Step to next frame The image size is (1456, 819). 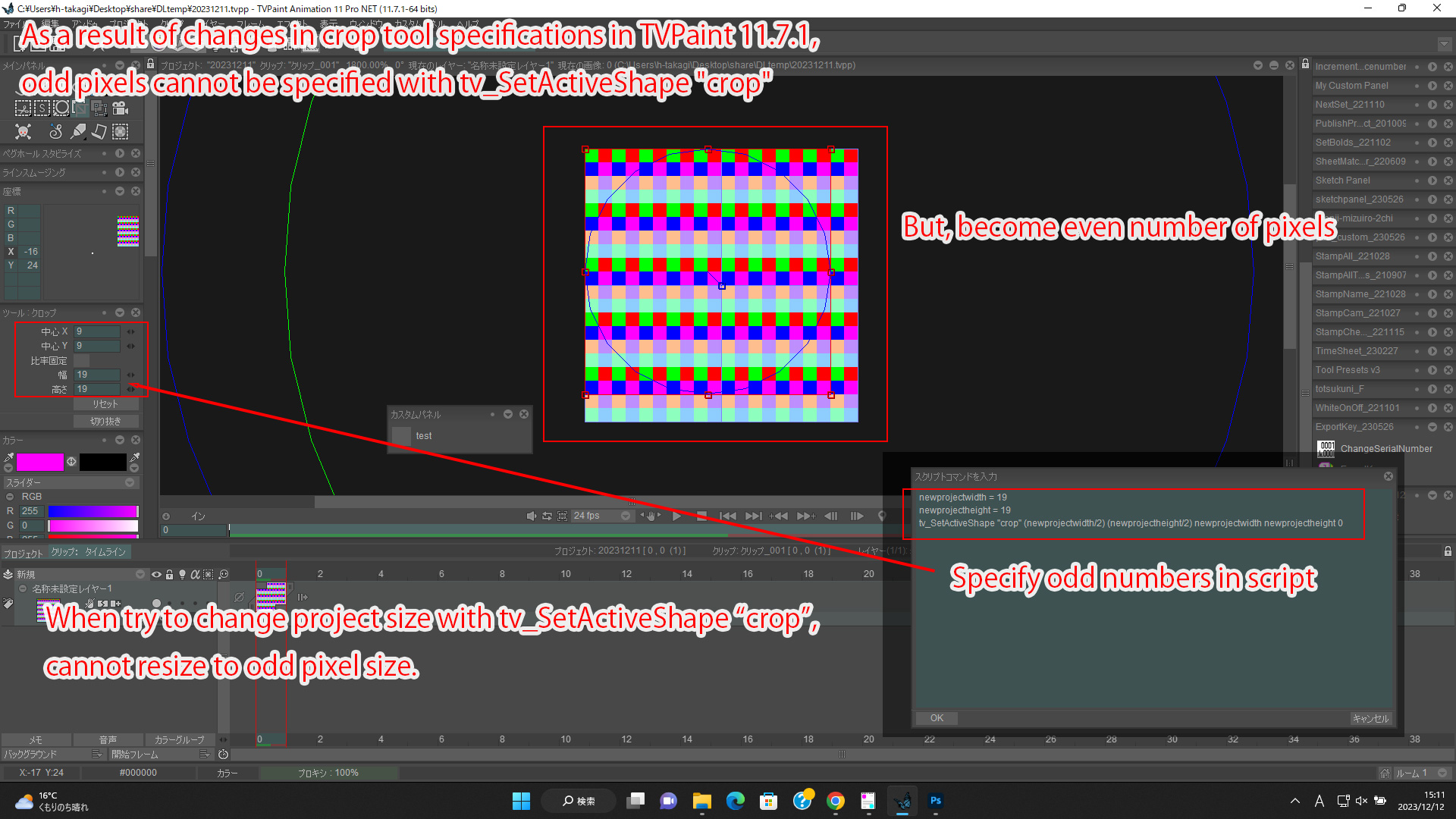857,516
